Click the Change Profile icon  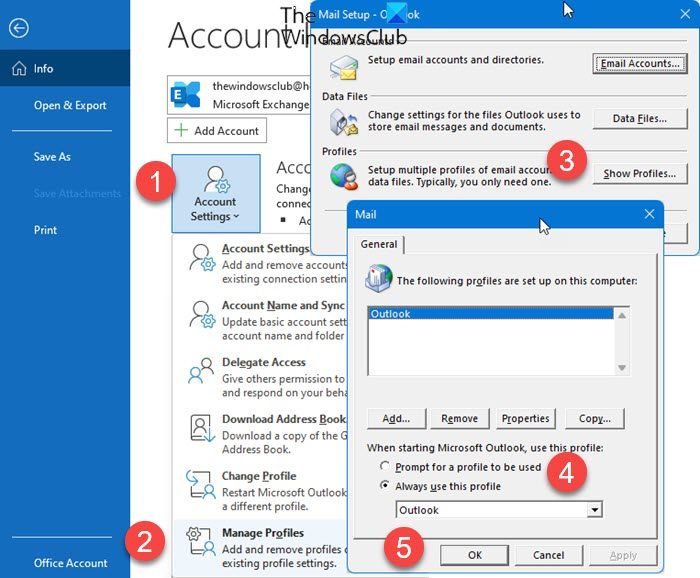point(200,484)
